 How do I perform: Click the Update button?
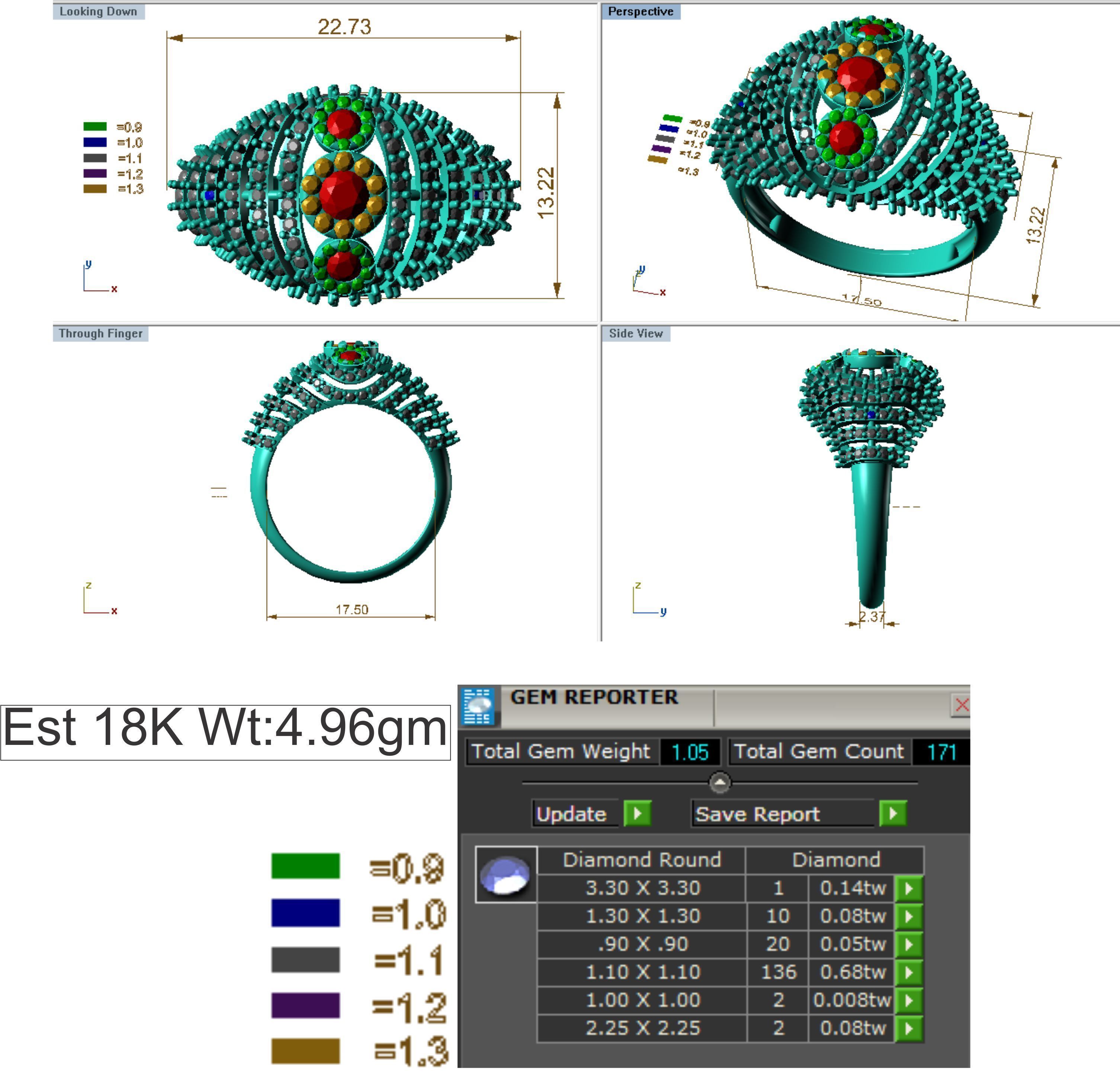point(575,814)
